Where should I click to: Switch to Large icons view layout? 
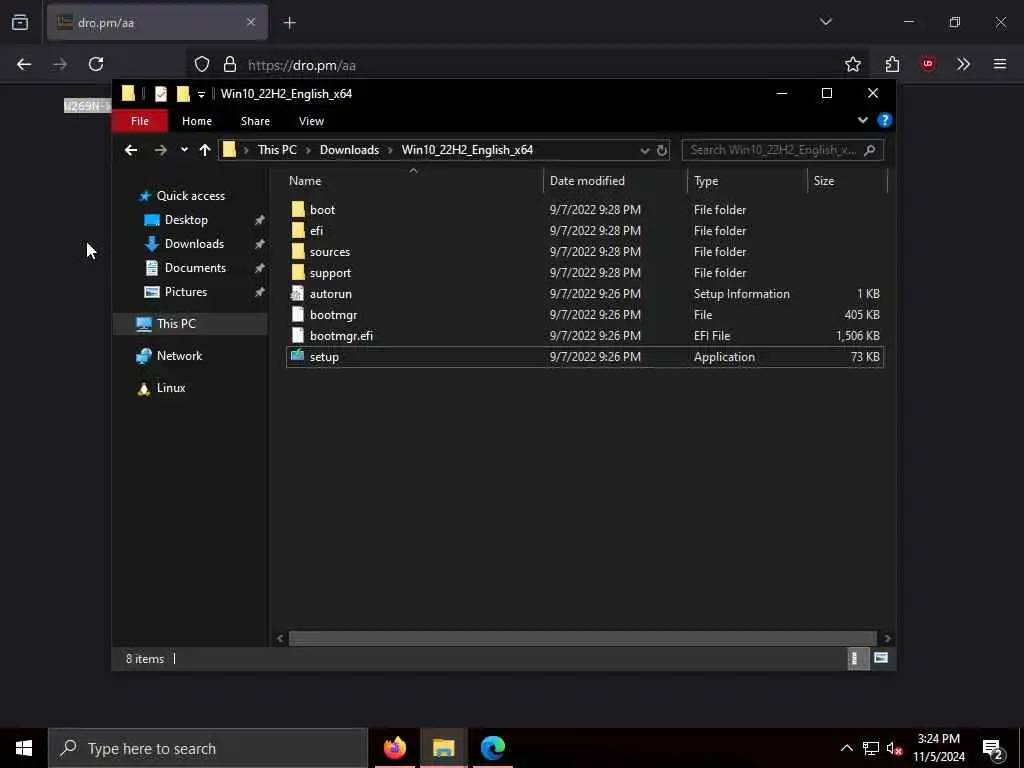click(880, 658)
